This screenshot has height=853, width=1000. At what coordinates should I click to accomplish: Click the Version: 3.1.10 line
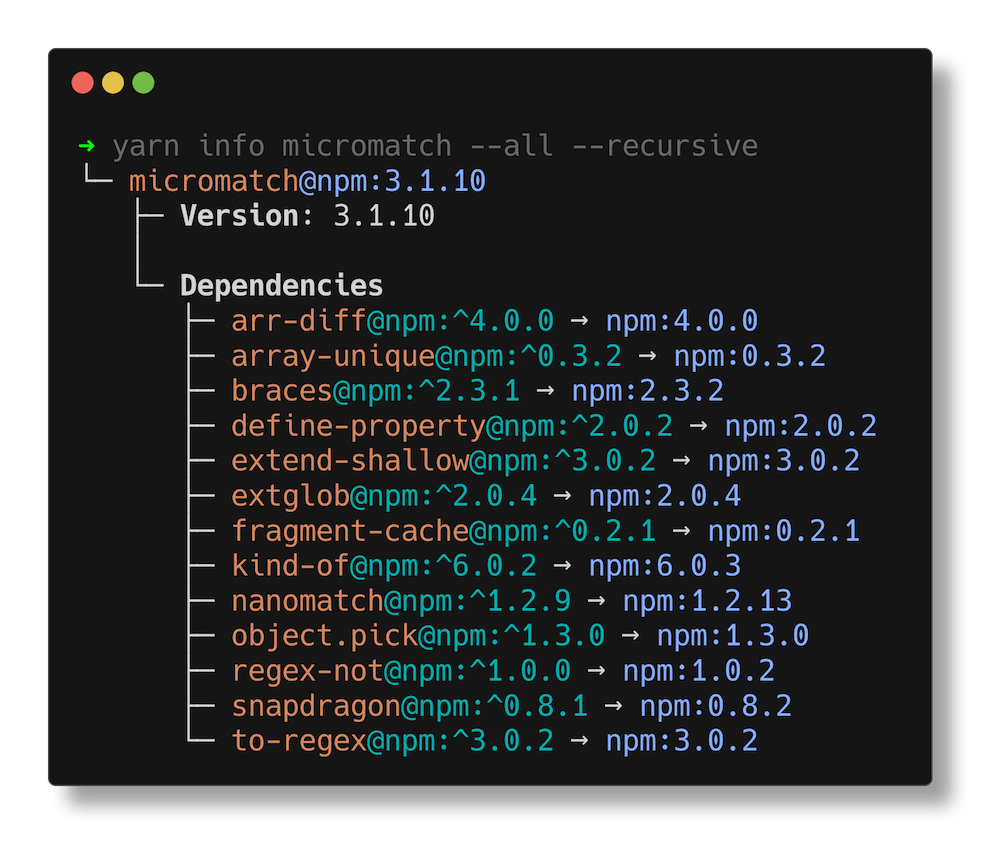pos(307,216)
